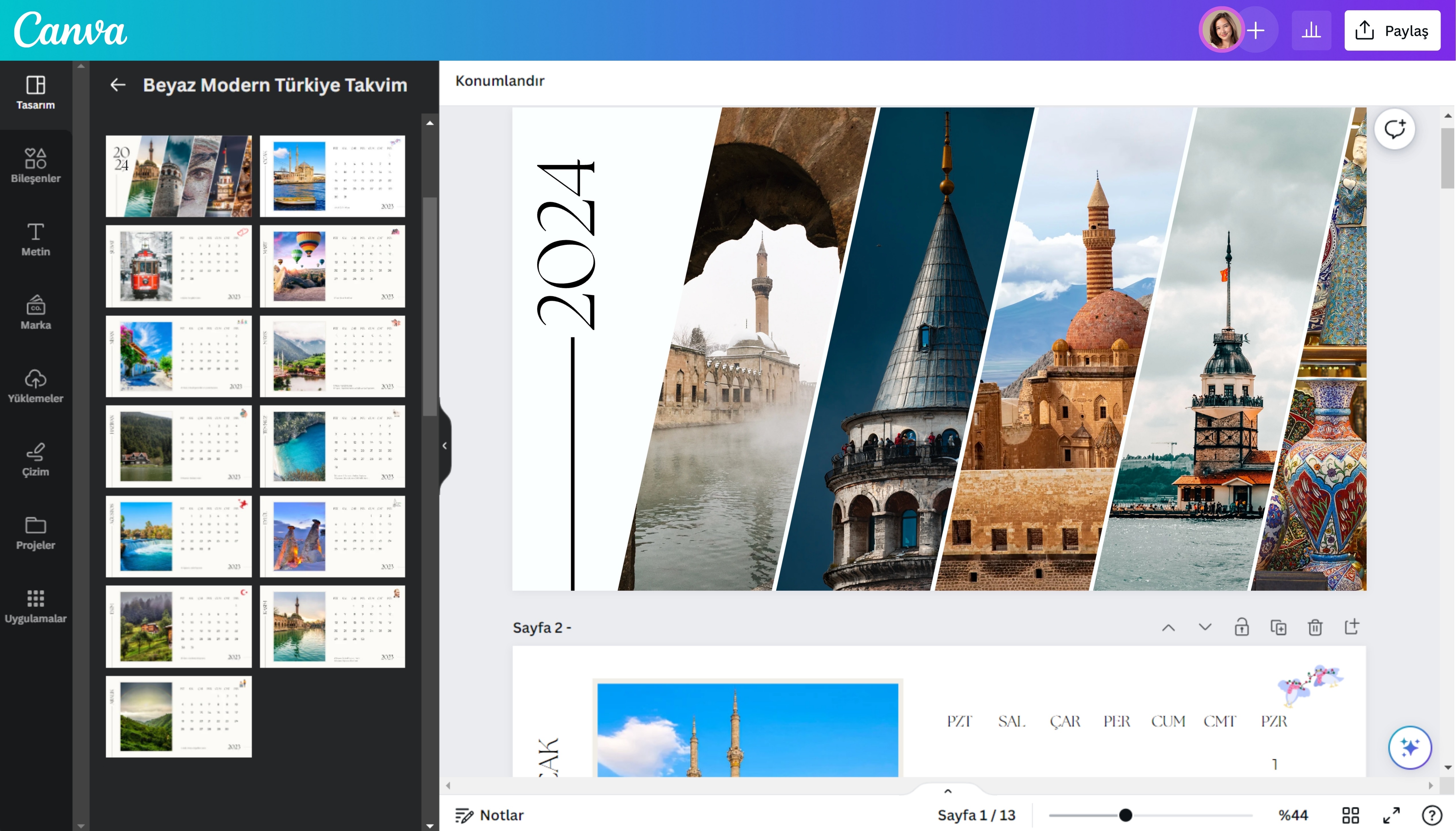Click the template list scroll down arrow
Image resolution: width=1456 pixels, height=831 pixels.
click(x=430, y=826)
